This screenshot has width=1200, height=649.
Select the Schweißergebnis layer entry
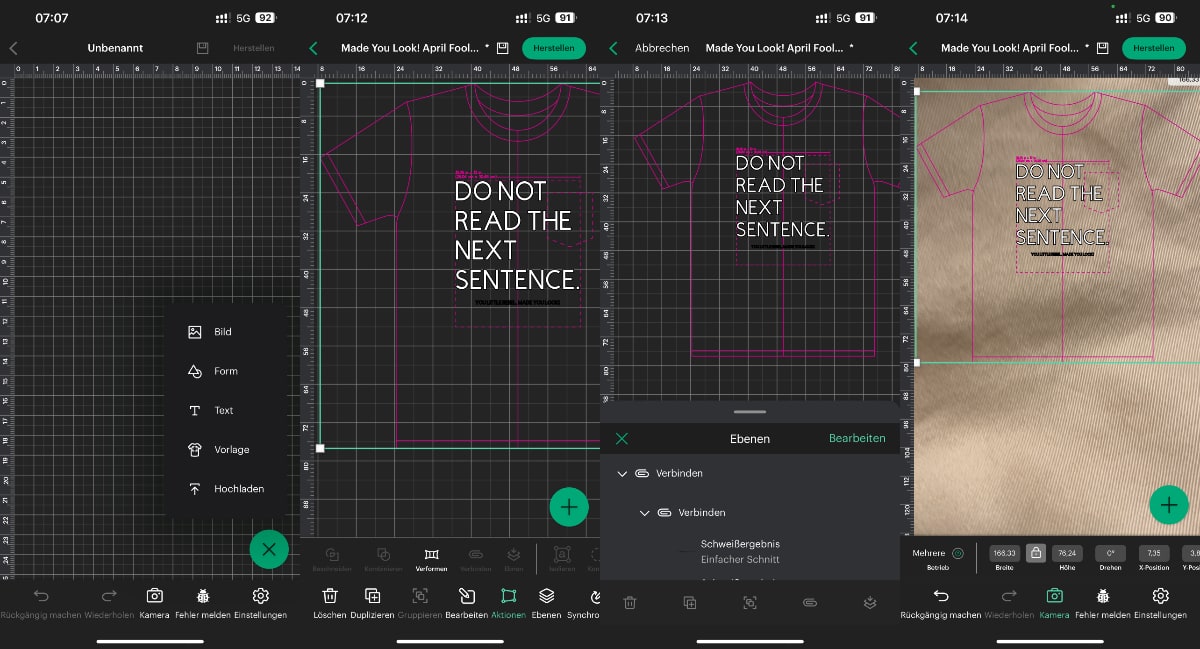pos(740,551)
